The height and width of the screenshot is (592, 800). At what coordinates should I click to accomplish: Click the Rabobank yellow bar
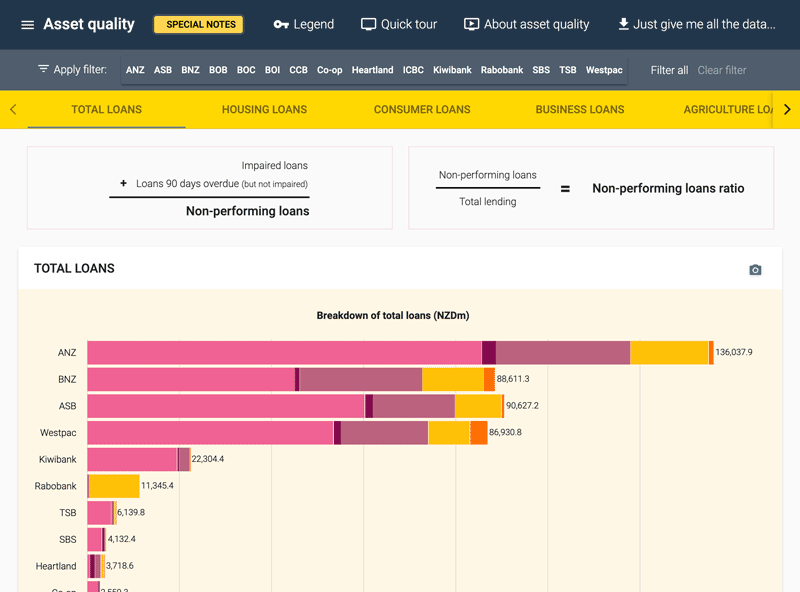pos(114,486)
